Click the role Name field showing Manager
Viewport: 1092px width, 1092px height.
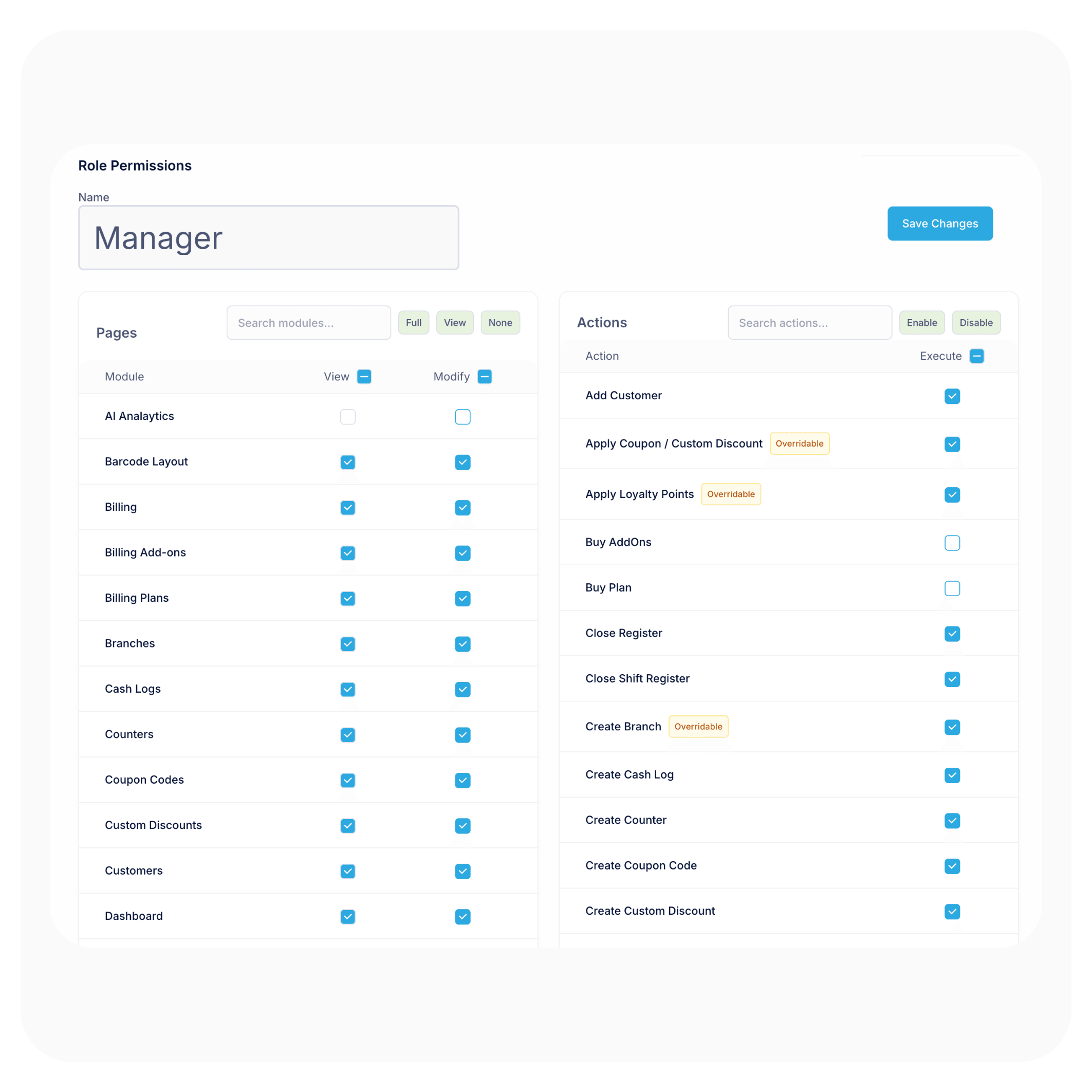click(x=268, y=237)
